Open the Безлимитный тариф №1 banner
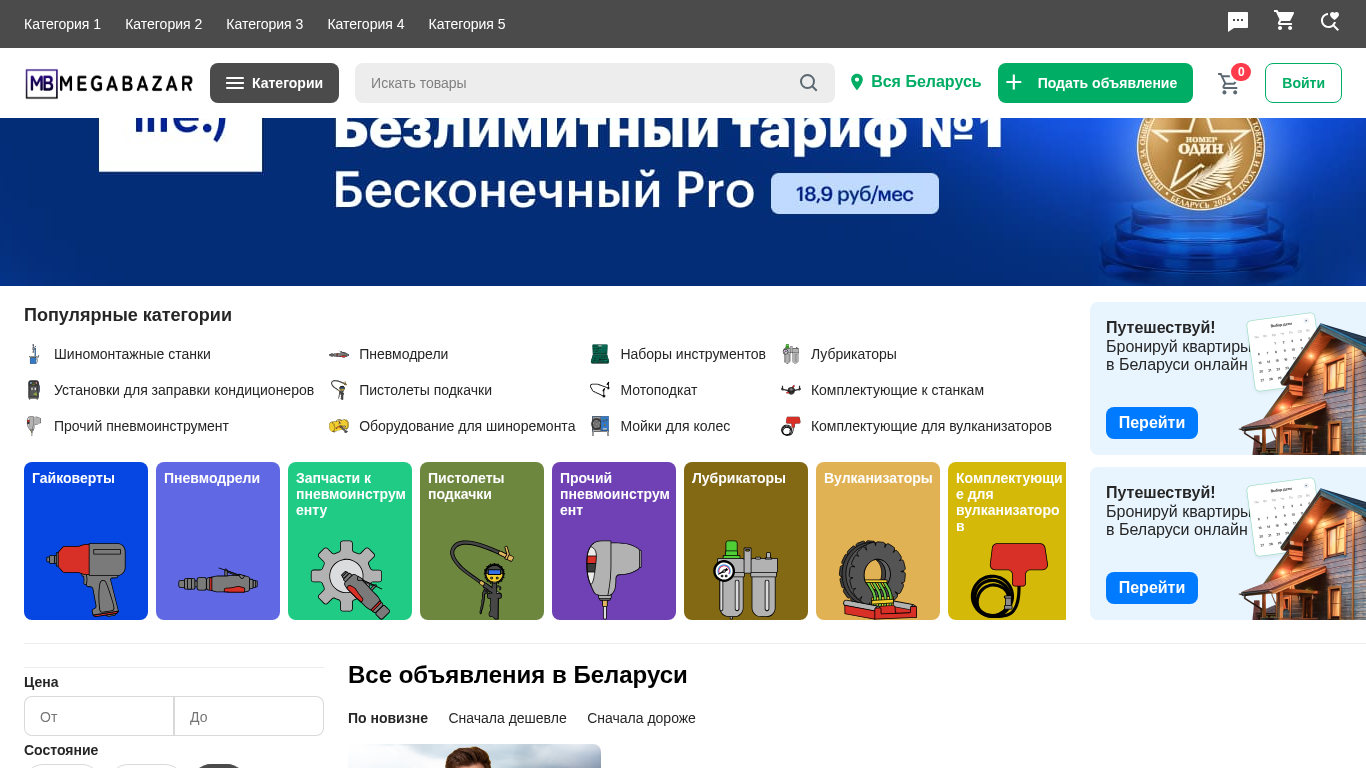 (683, 202)
